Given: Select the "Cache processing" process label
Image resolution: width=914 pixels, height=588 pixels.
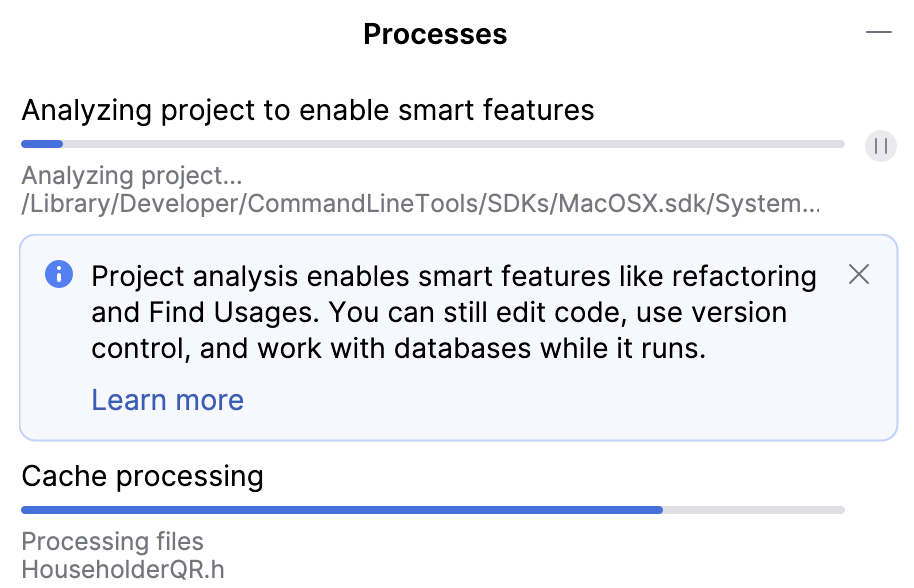Looking at the screenshot, I should (143, 476).
